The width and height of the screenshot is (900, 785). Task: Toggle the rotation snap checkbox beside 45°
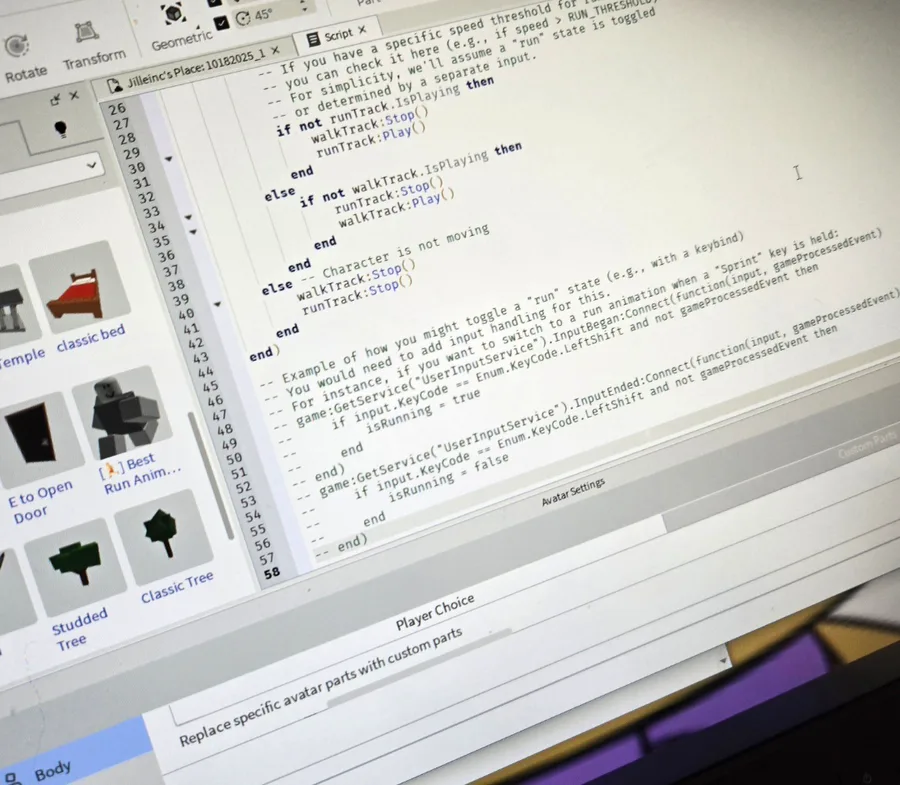click(221, 22)
